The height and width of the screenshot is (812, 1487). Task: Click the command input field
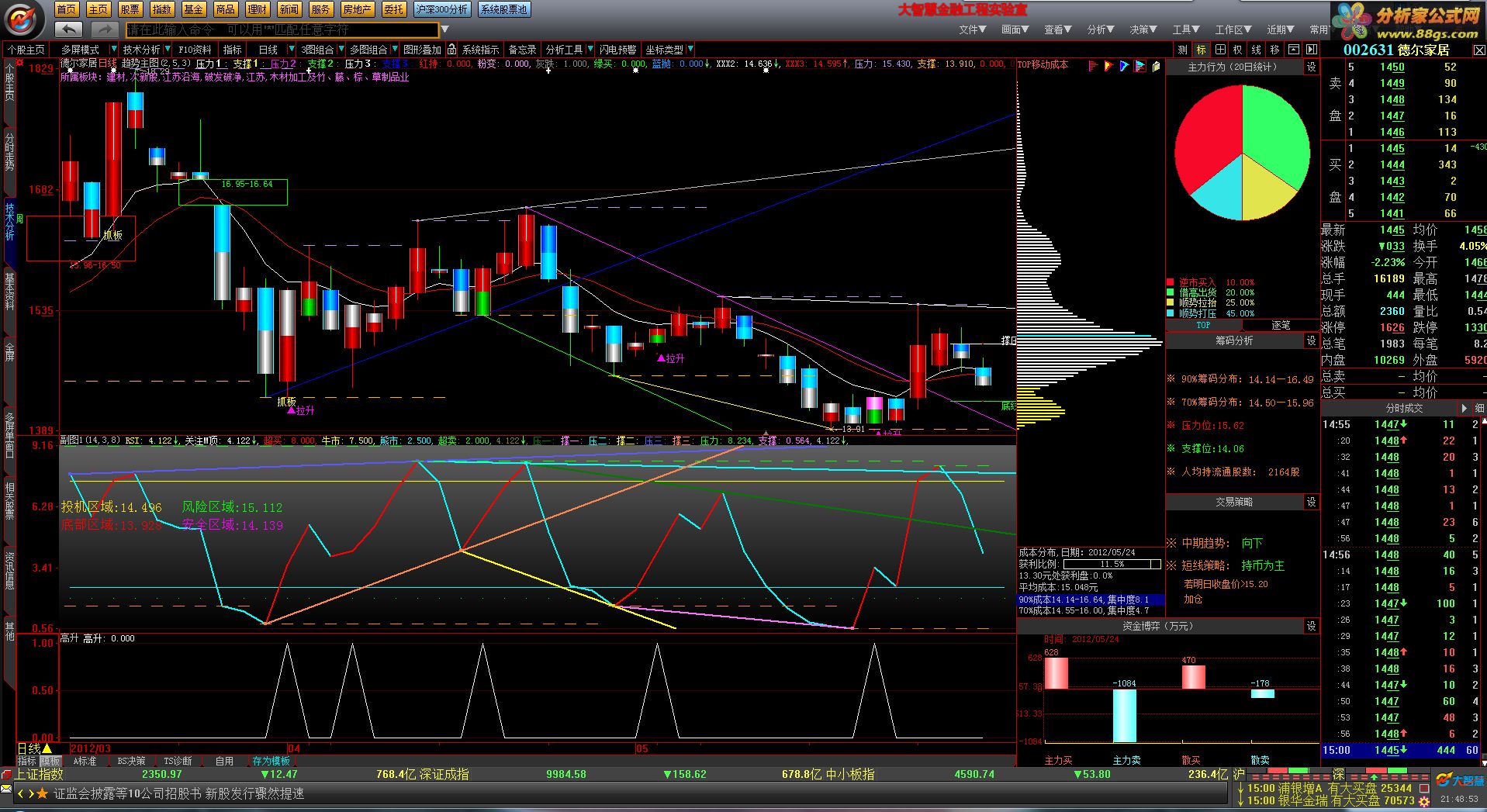[x=282, y=29]
